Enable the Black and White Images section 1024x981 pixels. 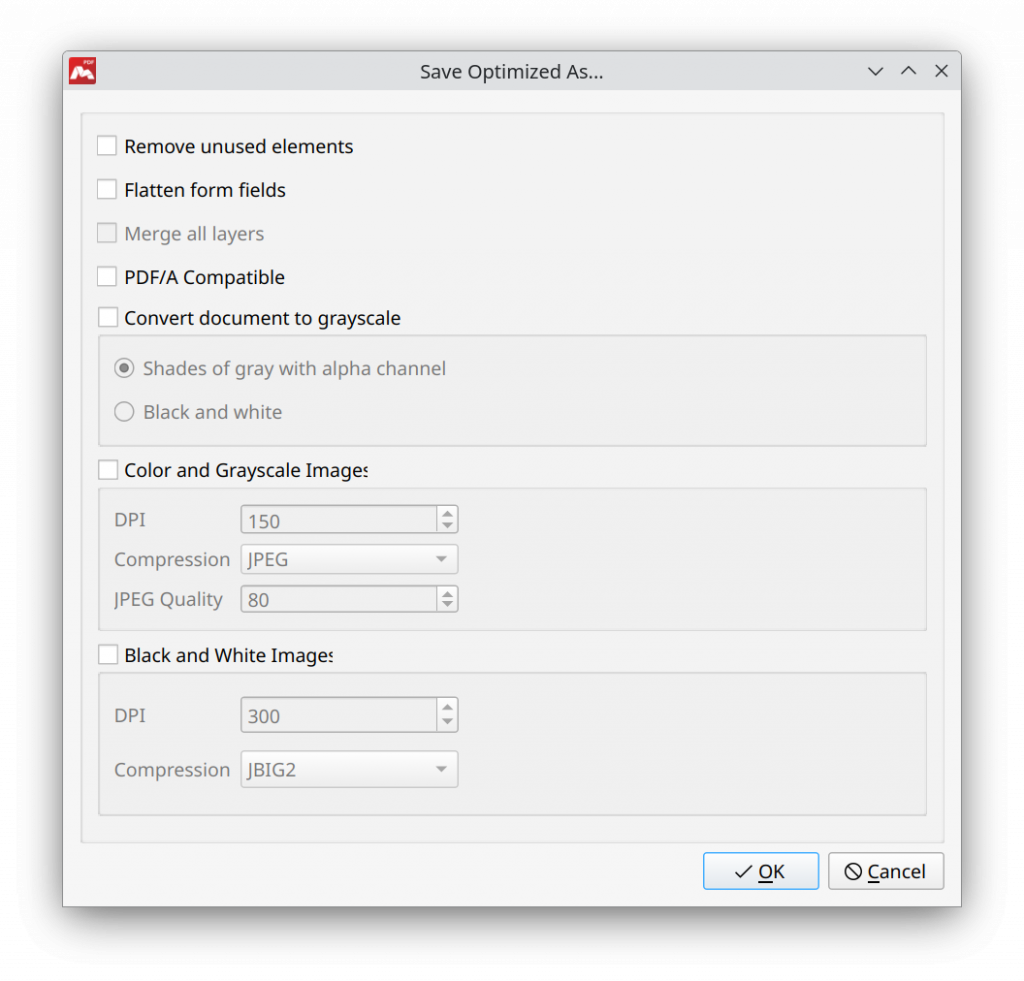[x=107, y=654]
